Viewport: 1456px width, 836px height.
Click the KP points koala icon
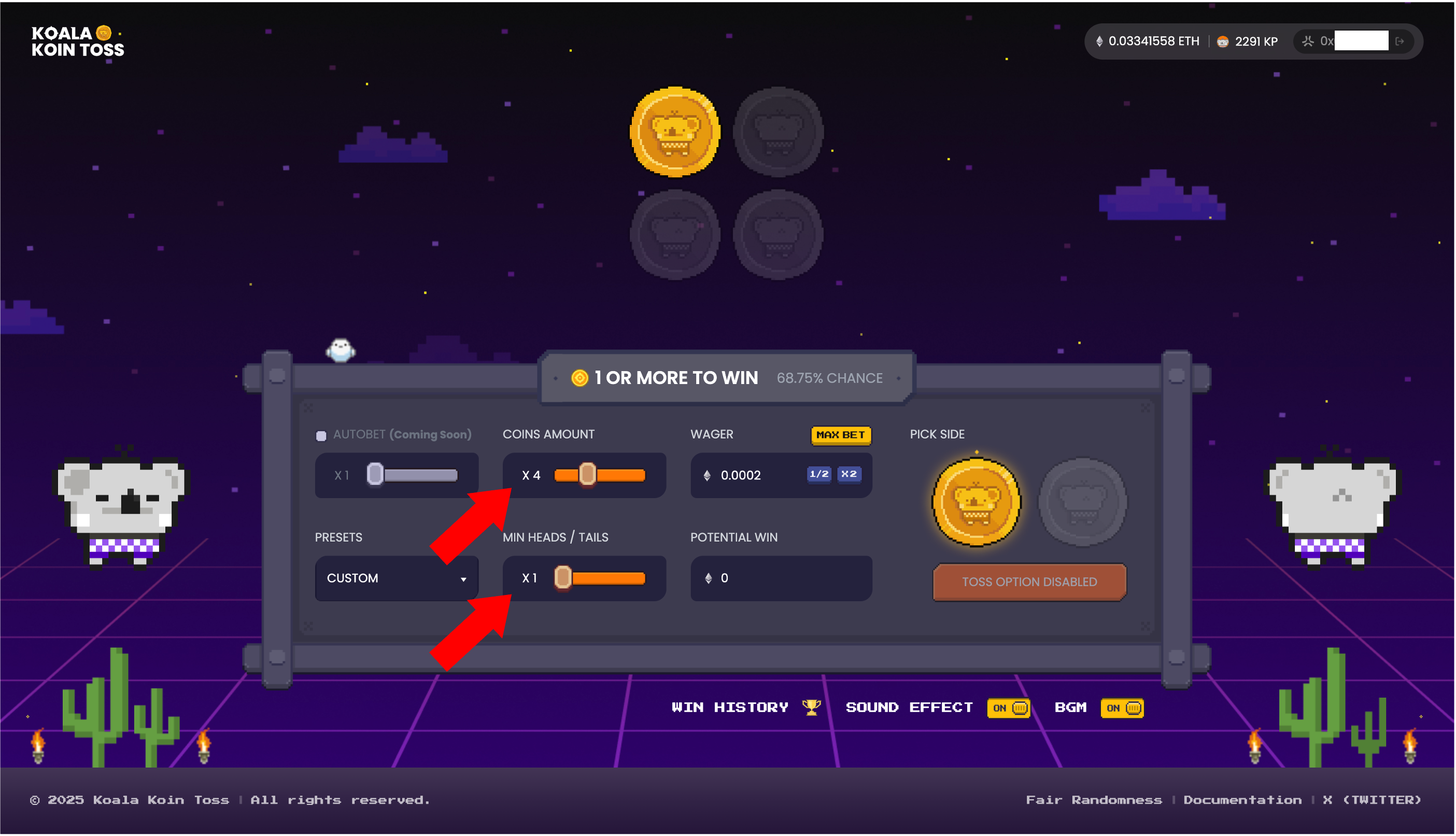coord(1222,41)
